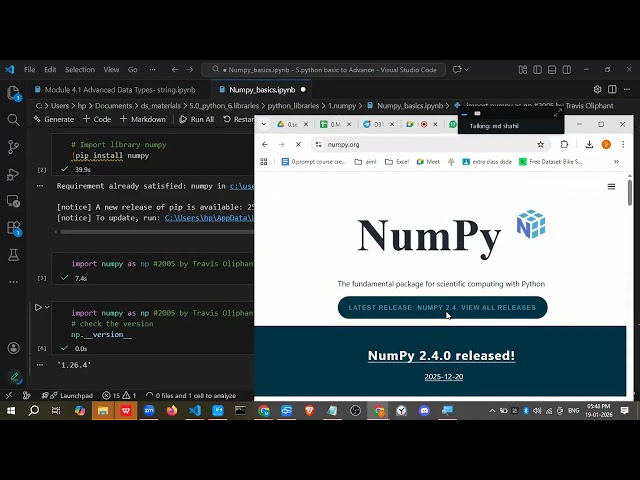Image resolution: width=640 pixels, height=480 pixels.
Task: Open the Extensions view
Action: click(x=13, y=228)
